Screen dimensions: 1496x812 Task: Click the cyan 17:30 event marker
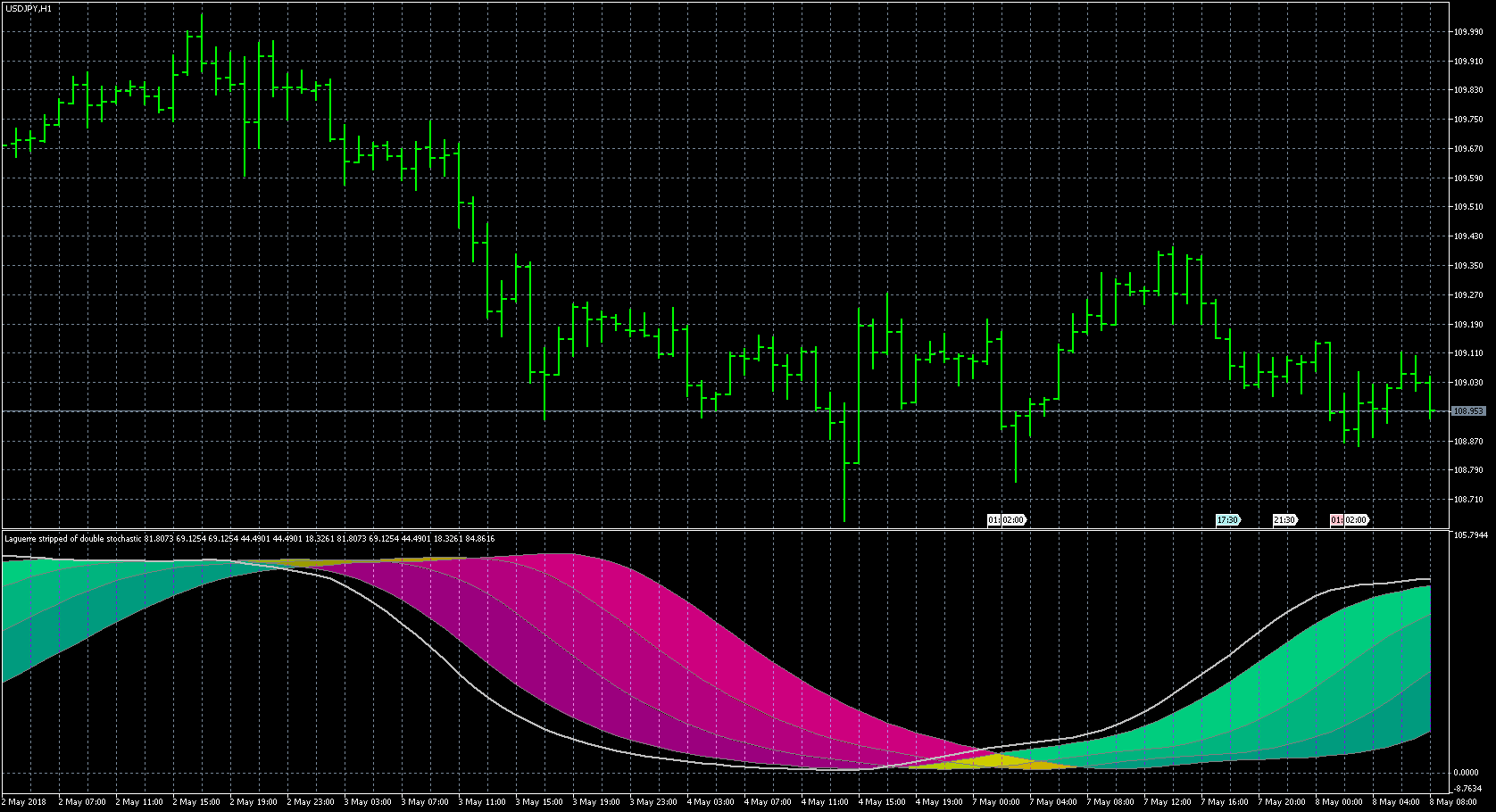[1227, 520]
